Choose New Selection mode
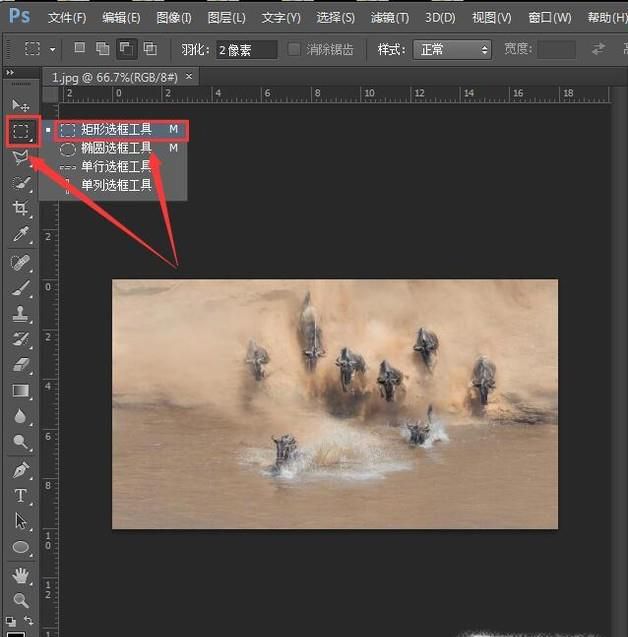The width and height of the screenshot is (628, 637). click(x=80, y=48)
